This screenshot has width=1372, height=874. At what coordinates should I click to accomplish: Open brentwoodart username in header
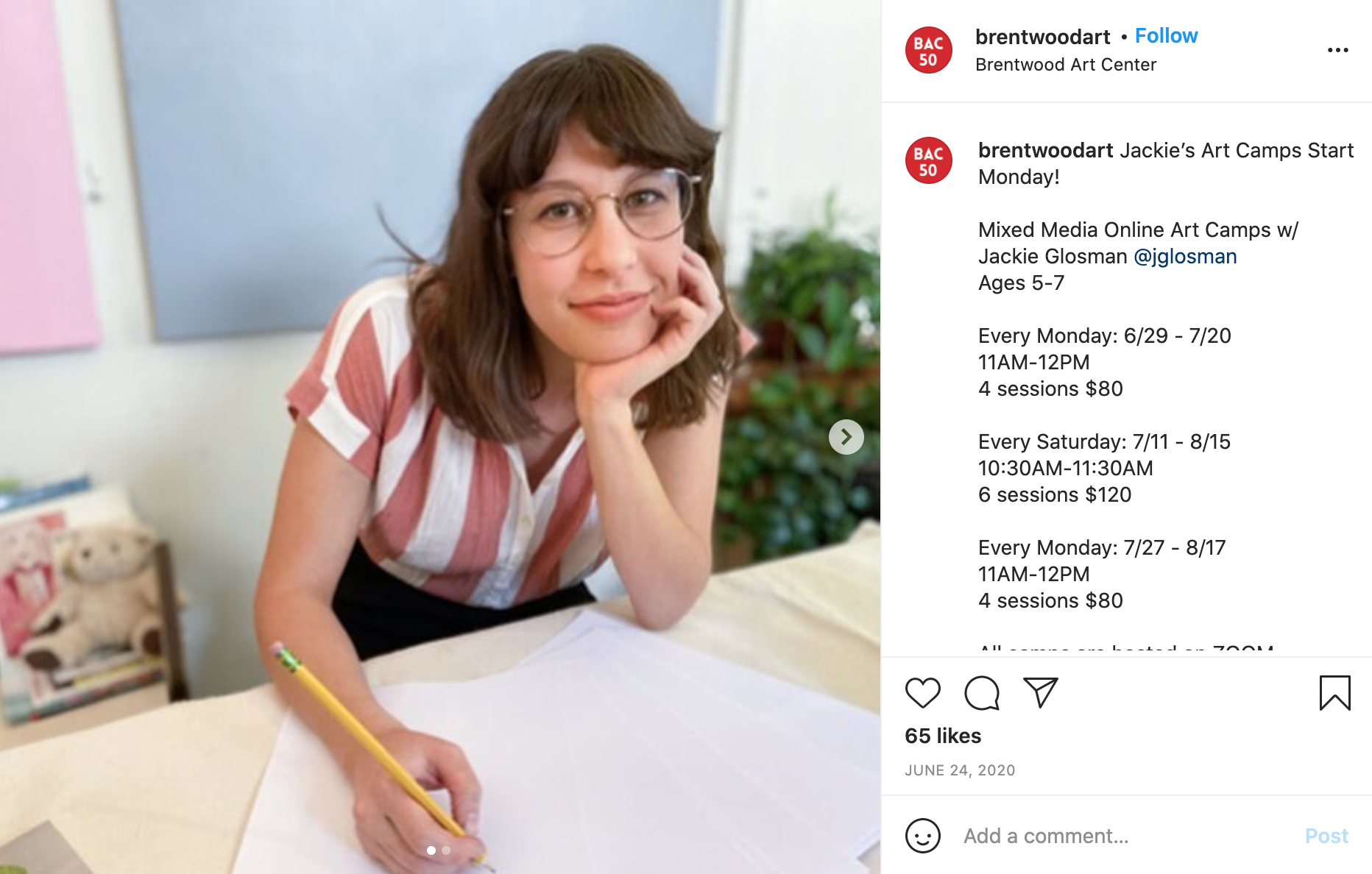pyautogui.click(x=1042, y=37)
